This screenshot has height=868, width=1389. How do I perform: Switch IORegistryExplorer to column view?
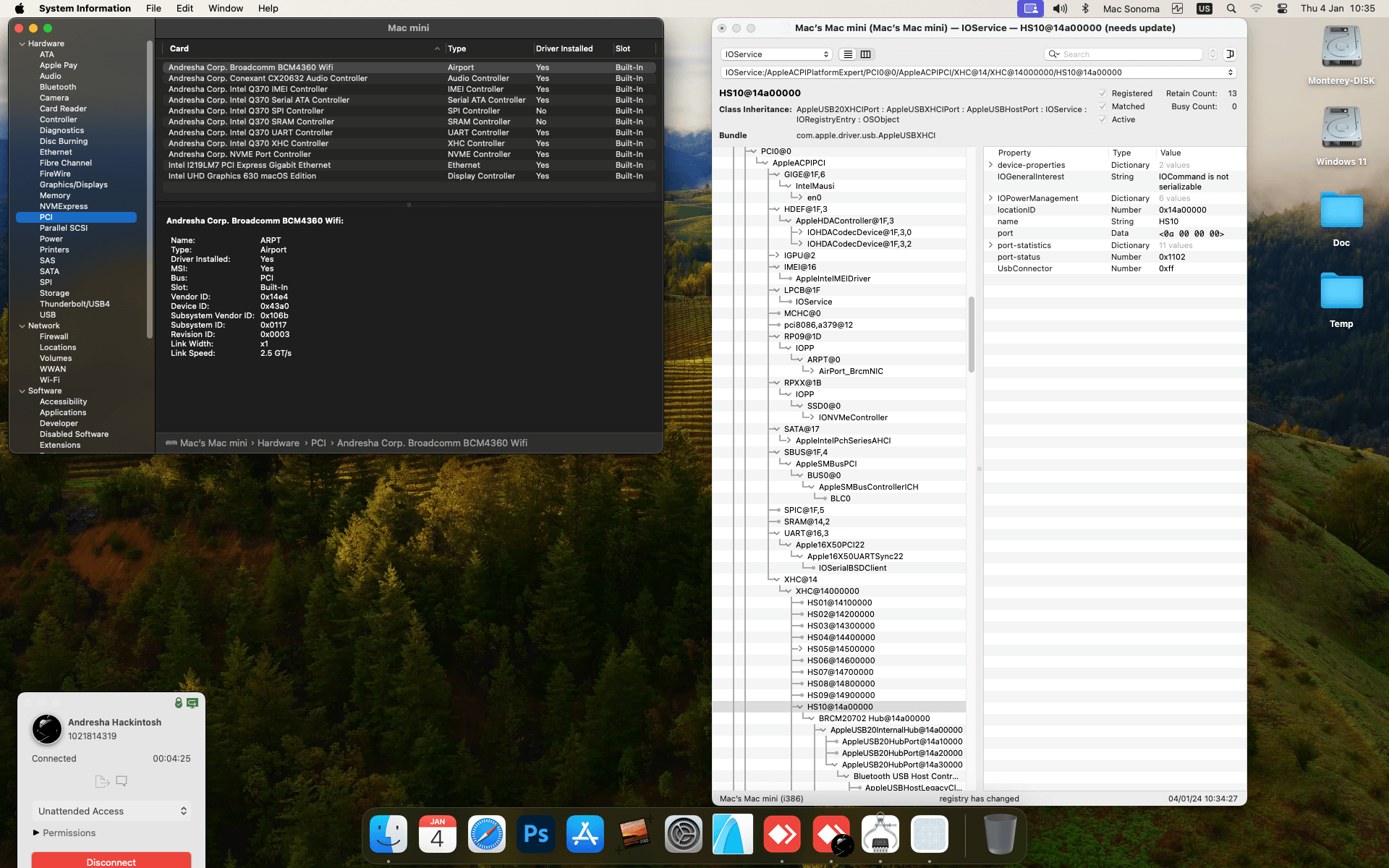tap(865, 54)
